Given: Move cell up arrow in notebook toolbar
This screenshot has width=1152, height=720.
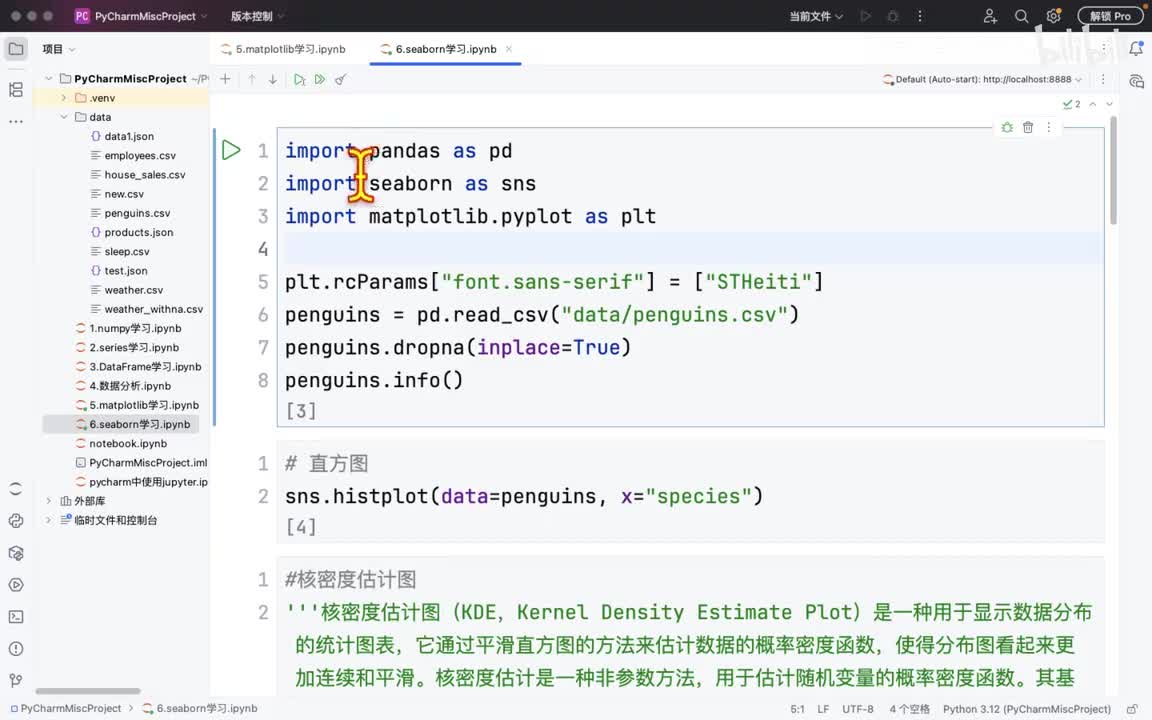Looking at the screenshot, I should [x=252, y=79].
